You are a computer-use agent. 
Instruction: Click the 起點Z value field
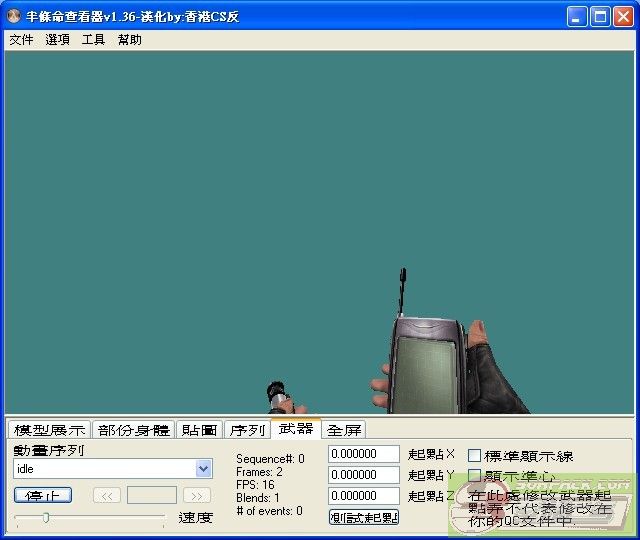pos(364,496)
